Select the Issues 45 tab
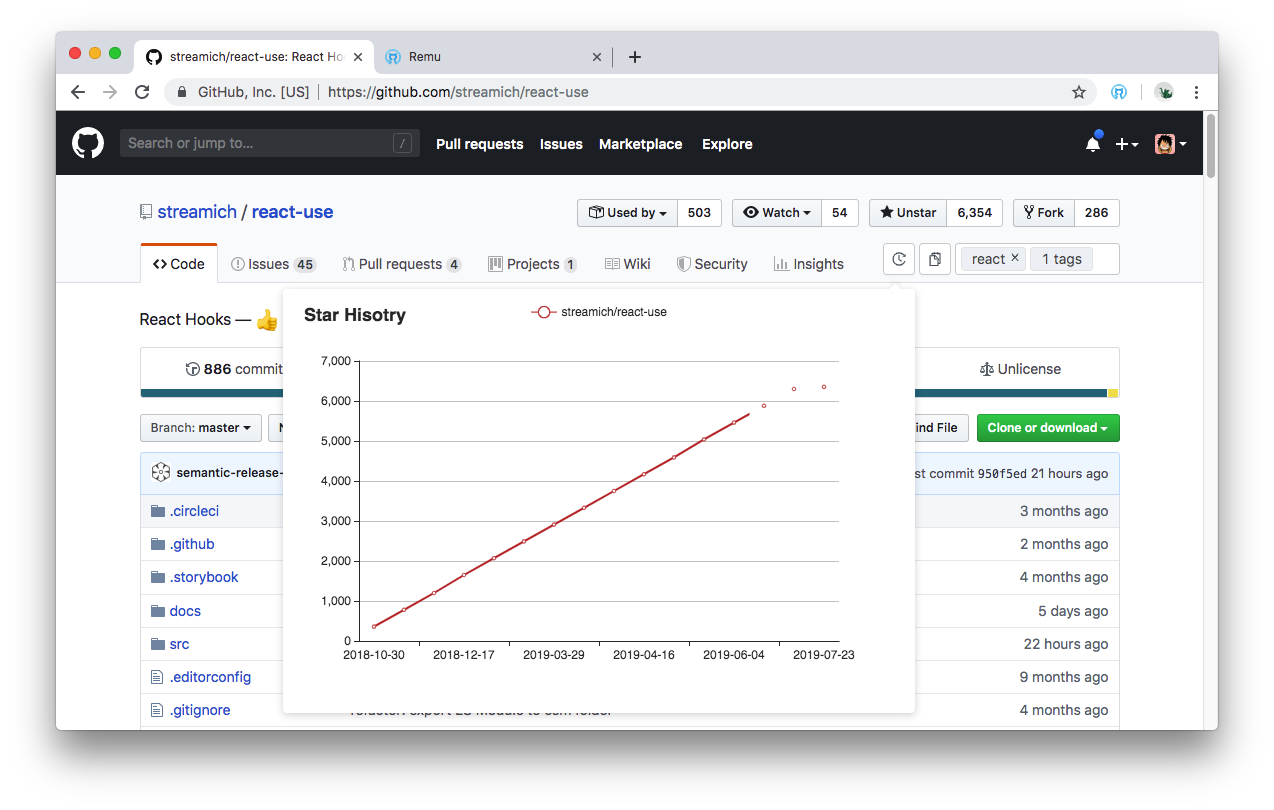The height and width of the screenshot is (810, 1274). tap(273, 264)
